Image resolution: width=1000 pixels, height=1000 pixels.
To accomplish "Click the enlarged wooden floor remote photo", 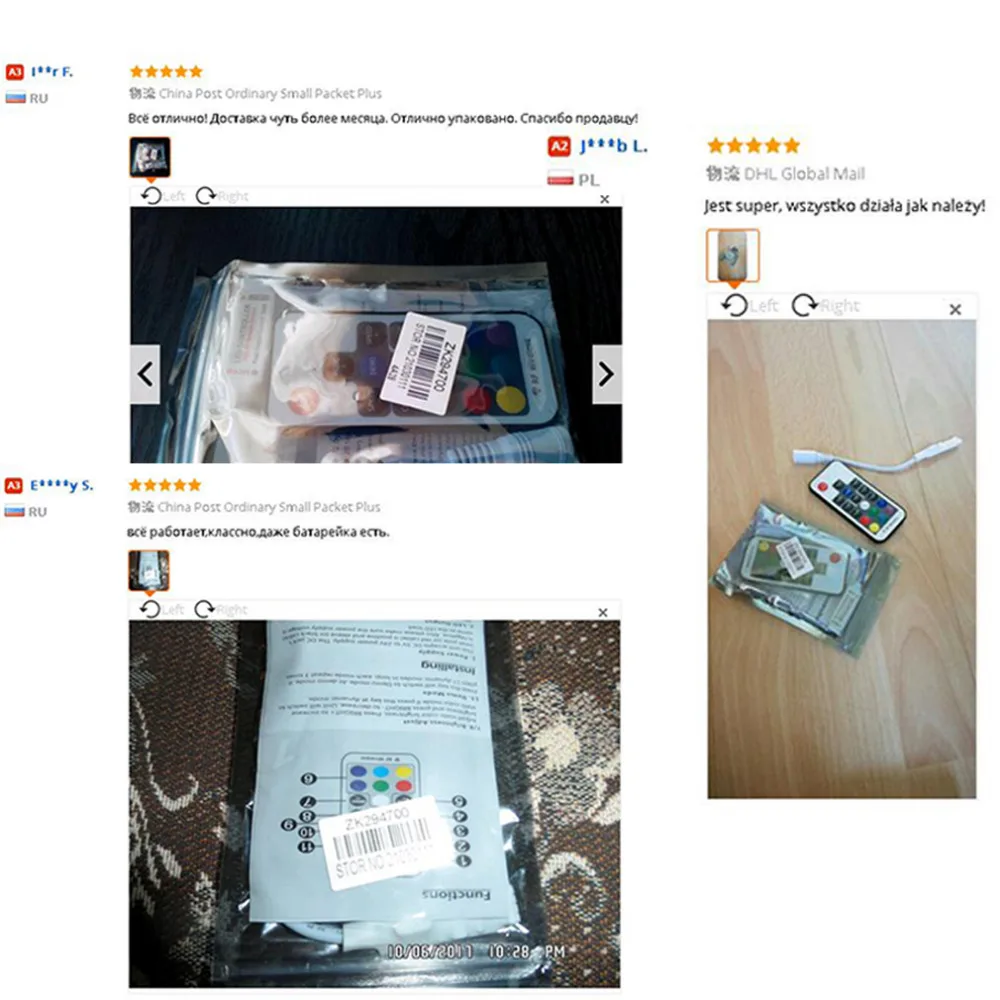I will click(841, 559).
